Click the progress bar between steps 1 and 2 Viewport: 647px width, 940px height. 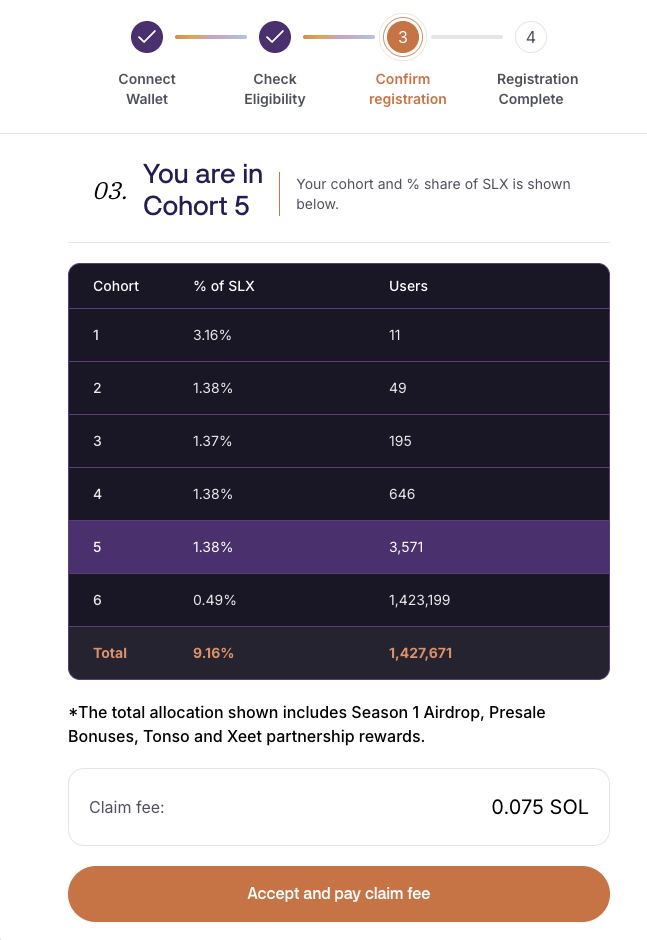click(211, 38)
